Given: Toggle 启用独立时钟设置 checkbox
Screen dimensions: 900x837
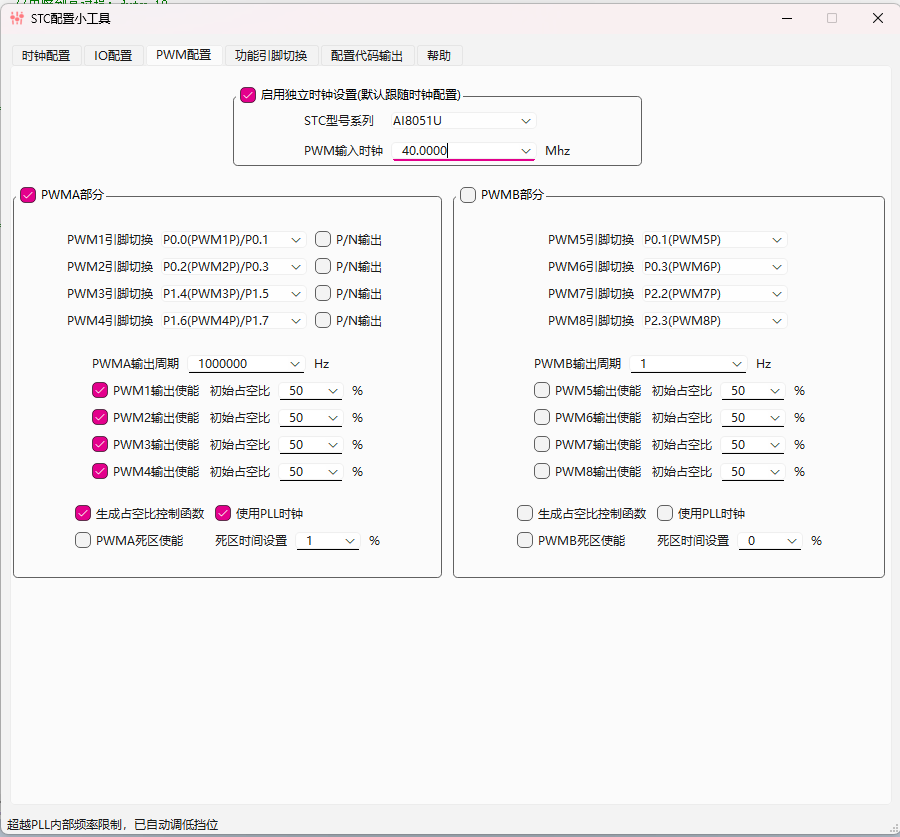Looking at the screenshot, I should pos(248,95).
